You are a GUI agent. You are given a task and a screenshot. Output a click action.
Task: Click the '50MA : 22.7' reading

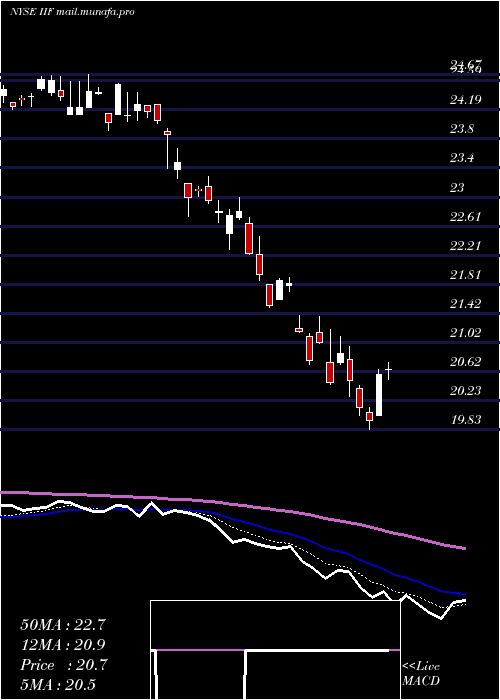pyautogui.click(x=63, y=625)
